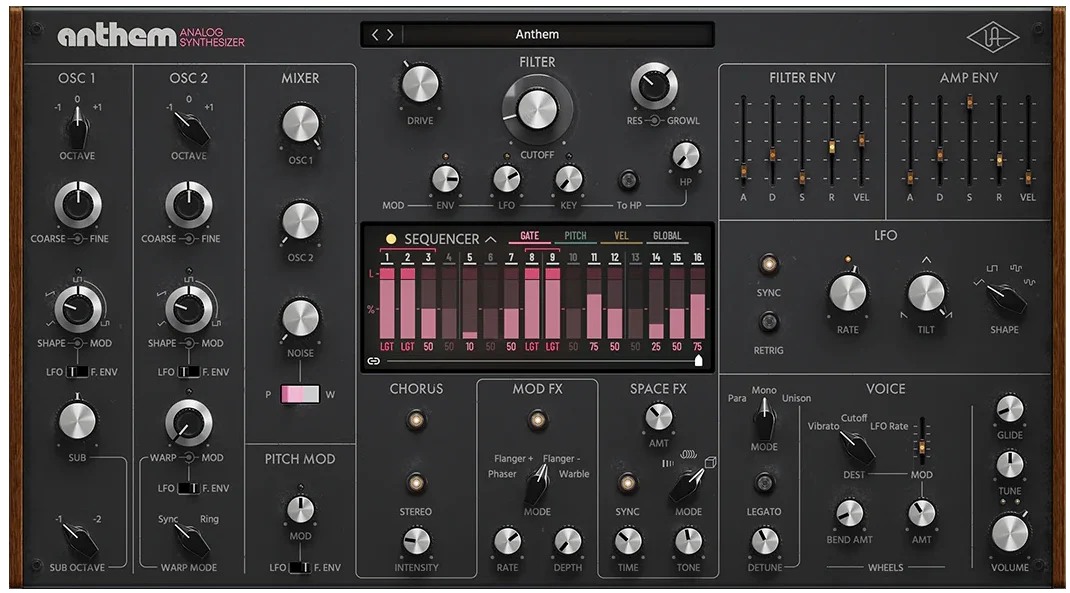Image resolution: width=1070 pixels, height=593 pixels.
Task: Click the GLIDE knob
Action: pos(1010,409)
